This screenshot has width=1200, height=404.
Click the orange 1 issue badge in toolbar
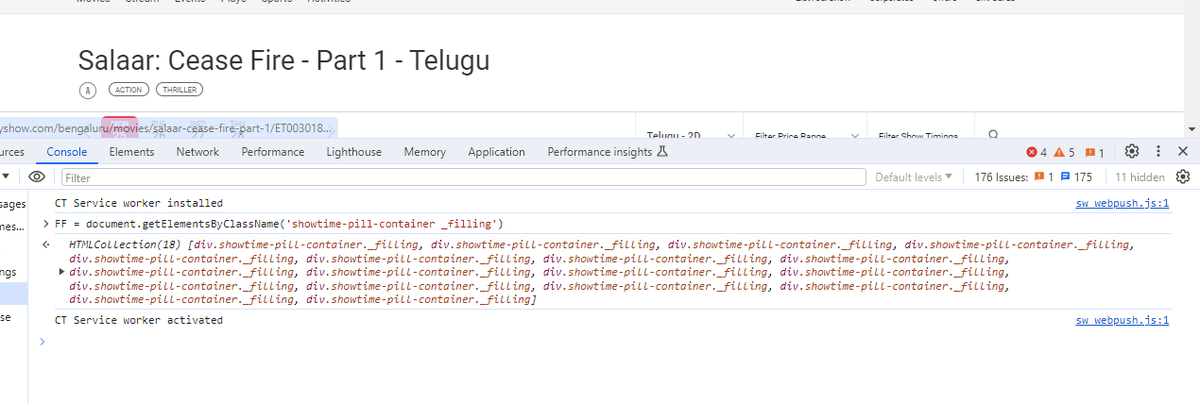point(1044,177)
